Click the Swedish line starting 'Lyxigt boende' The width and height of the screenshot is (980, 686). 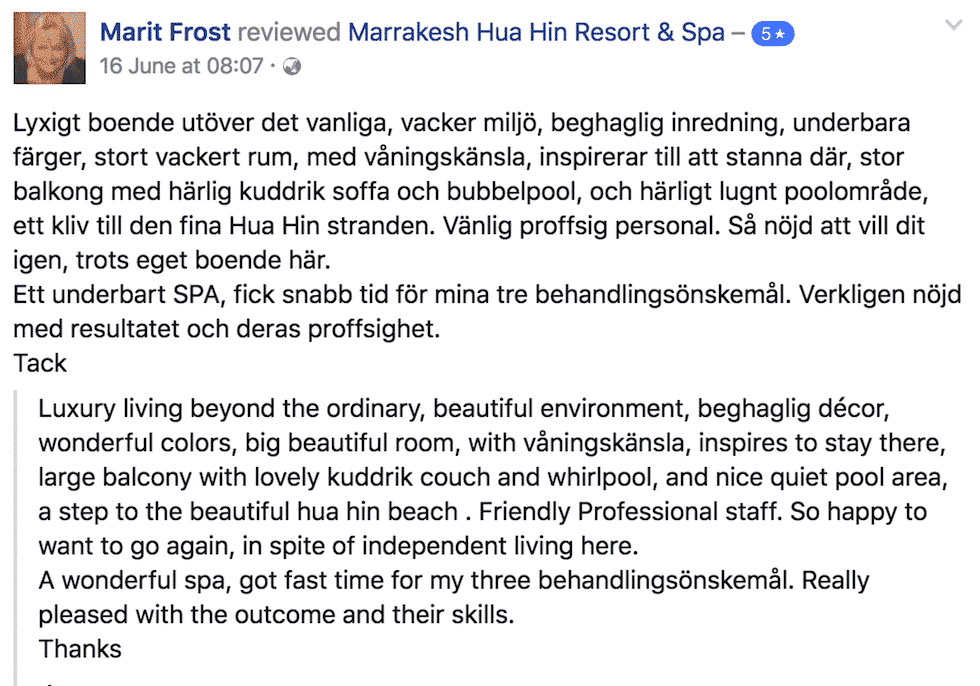[x=462, y=123]
